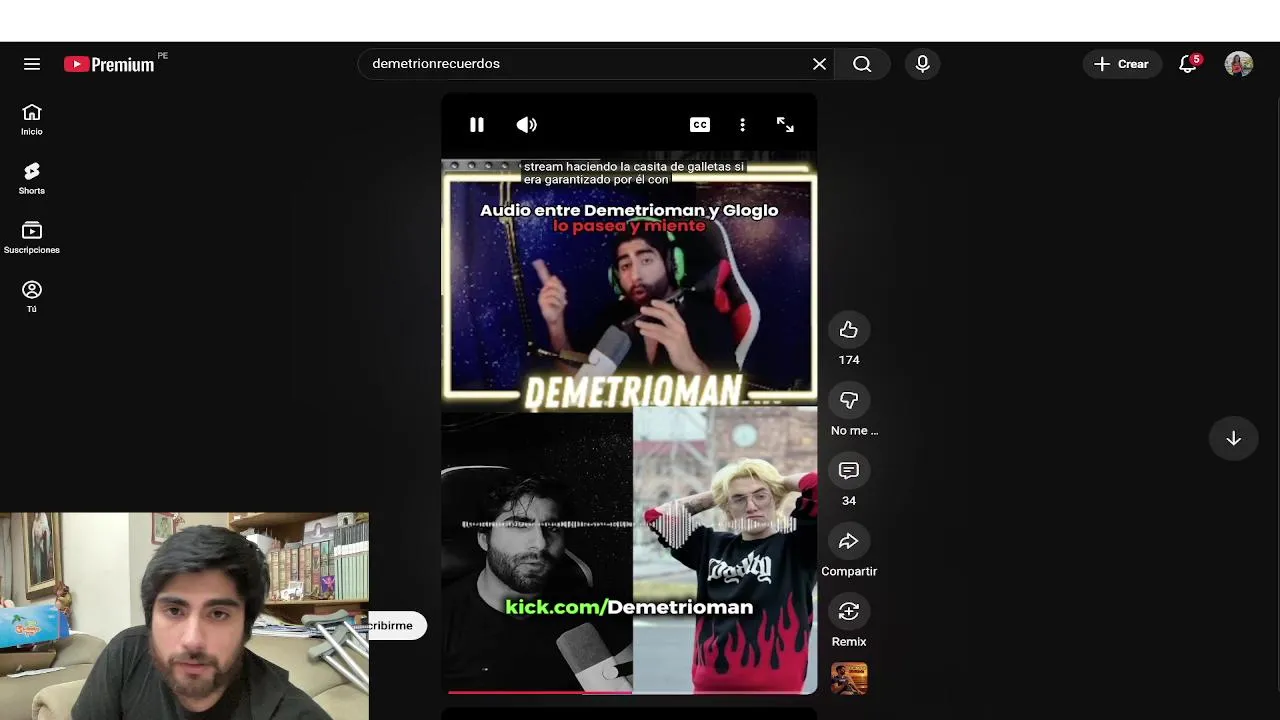1280x720 pixels.
Task: Open the Tú profile section
Action: pos(32,297)
